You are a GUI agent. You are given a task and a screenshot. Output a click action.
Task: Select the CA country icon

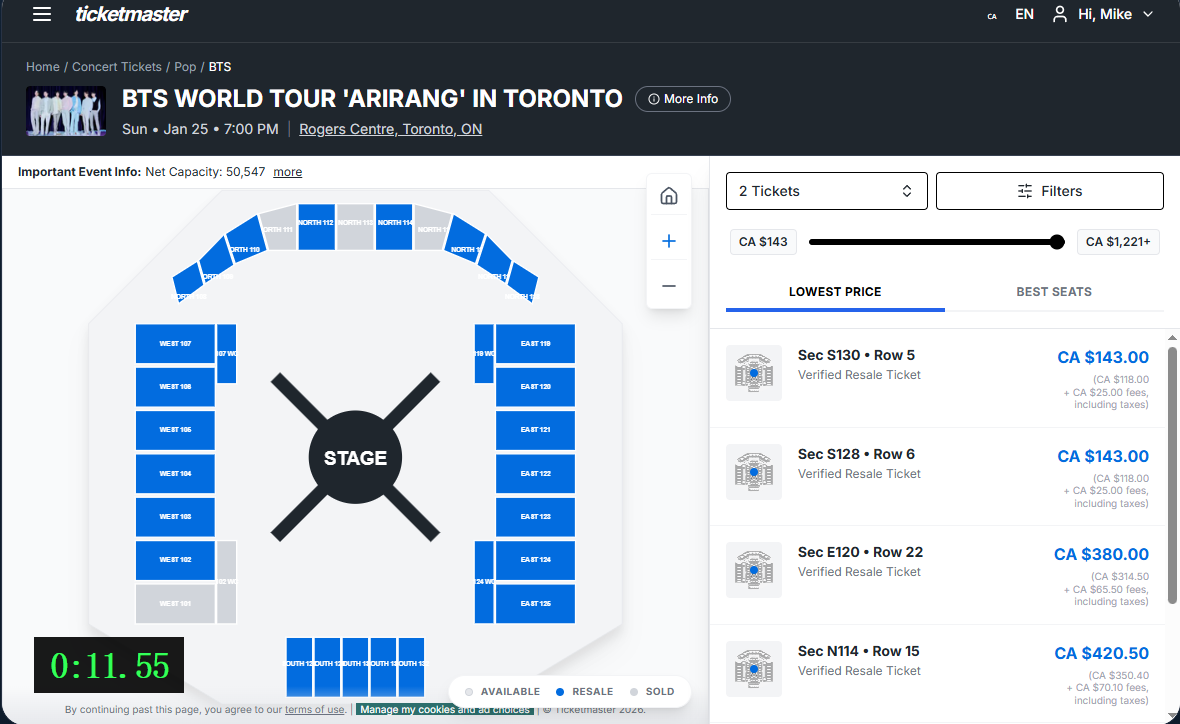[991, 16]
